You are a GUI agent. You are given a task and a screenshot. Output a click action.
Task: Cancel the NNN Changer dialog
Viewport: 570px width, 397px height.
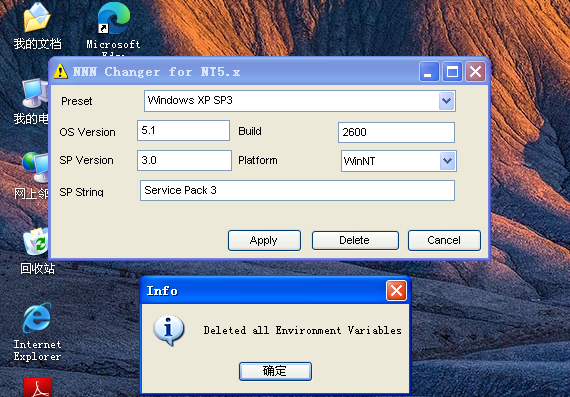(444, 240)
